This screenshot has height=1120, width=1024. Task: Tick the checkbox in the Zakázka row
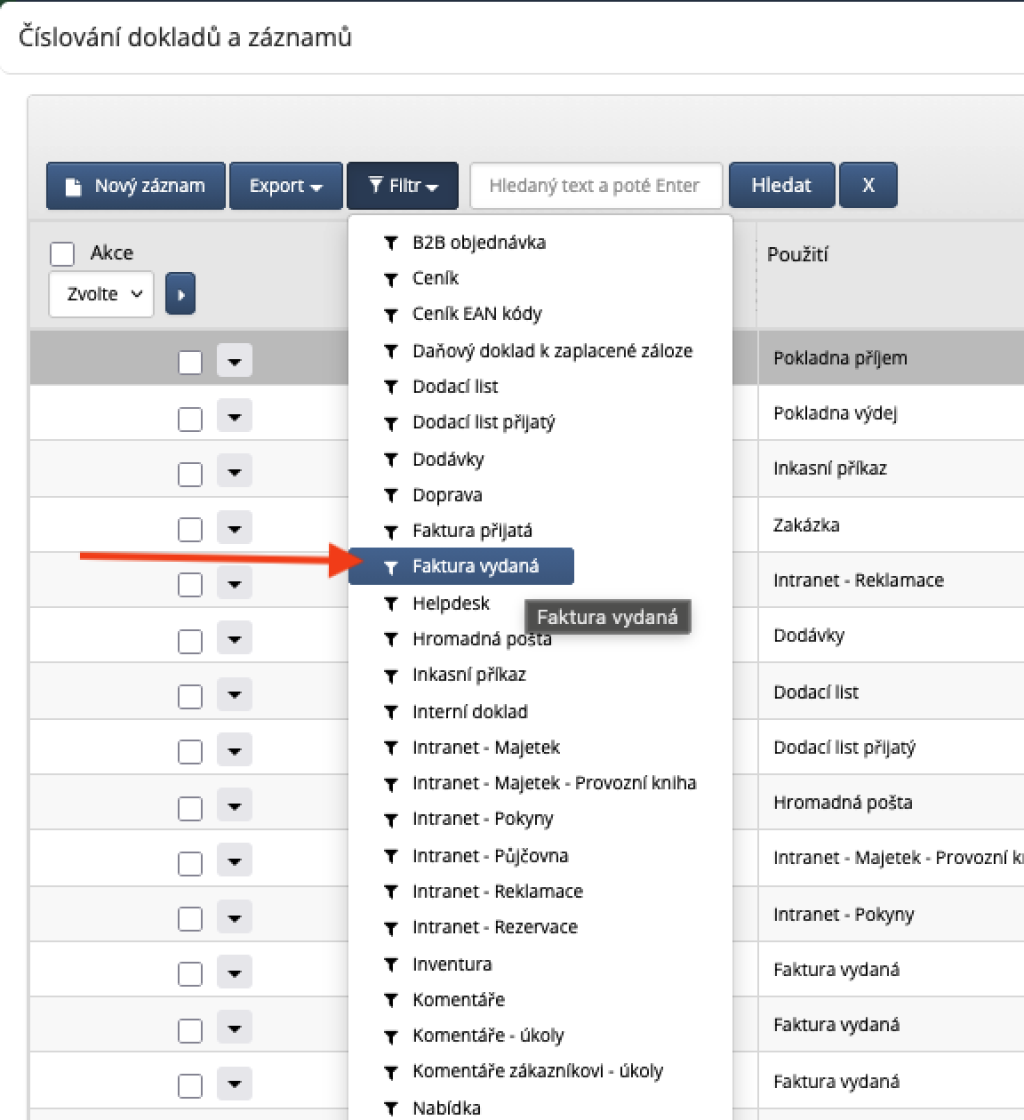click(190, 528)
